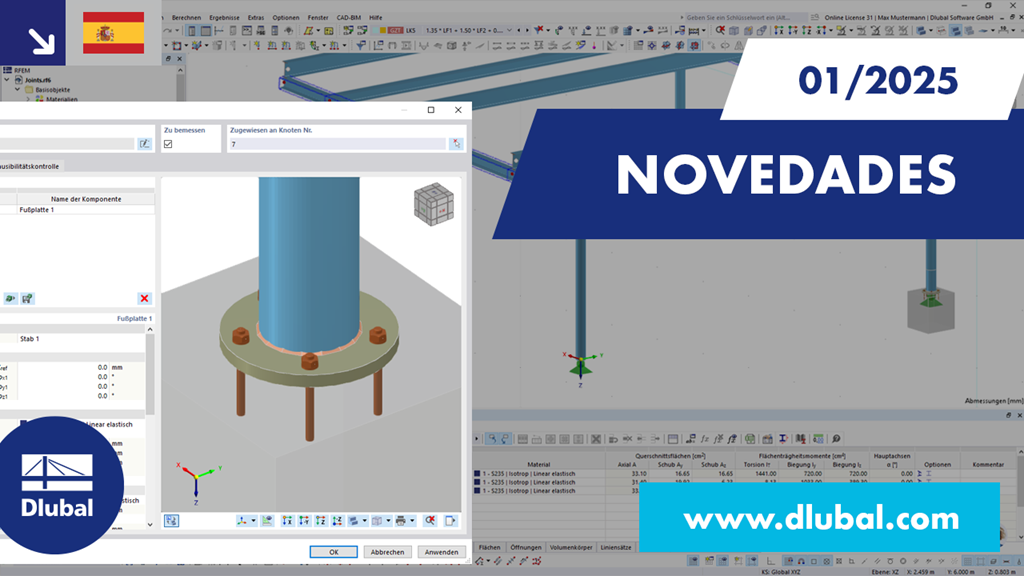This screenshot has width=1024, height=576.
Task: Open the Extras menu
Action: point(256,18)
